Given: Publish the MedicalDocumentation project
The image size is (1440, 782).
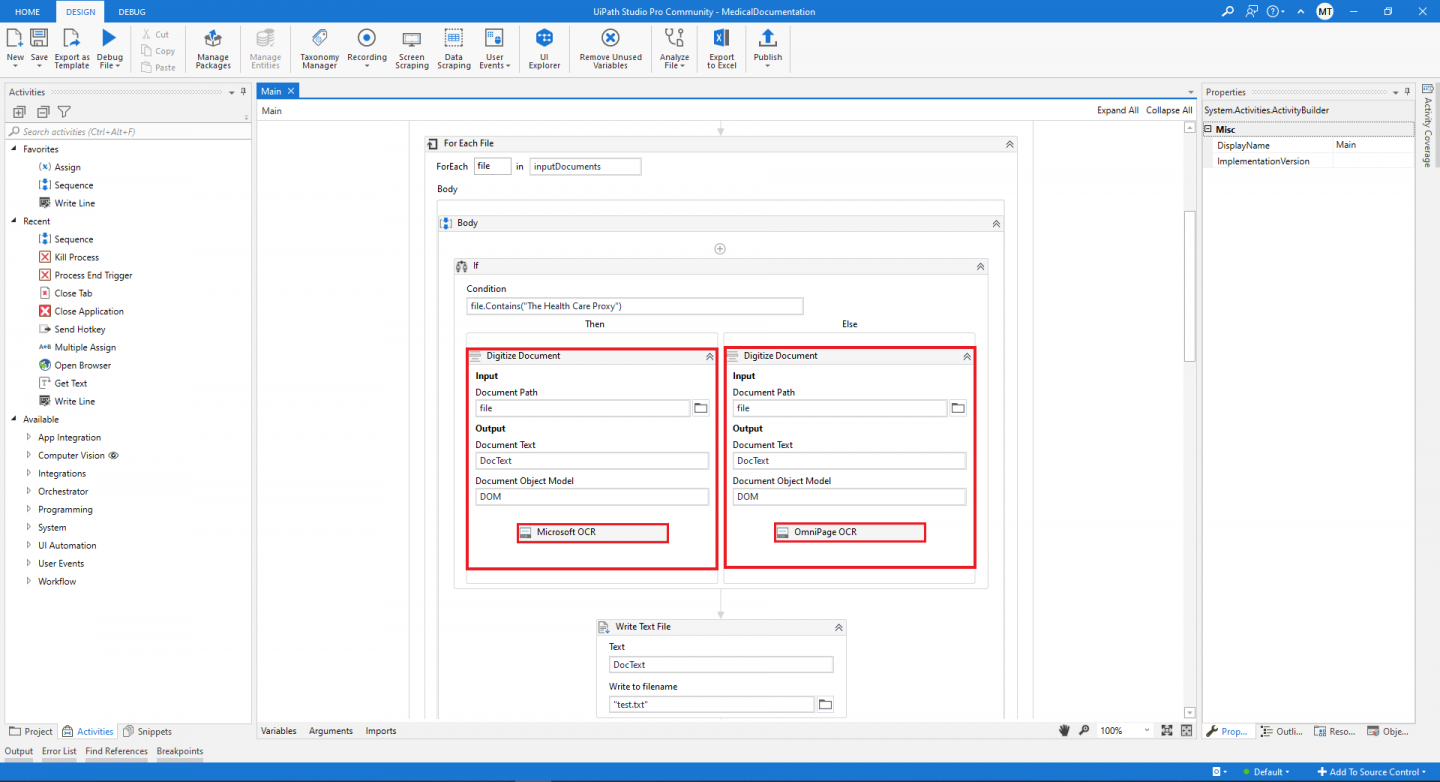Looking at the screenshot, I should point(767,48).
